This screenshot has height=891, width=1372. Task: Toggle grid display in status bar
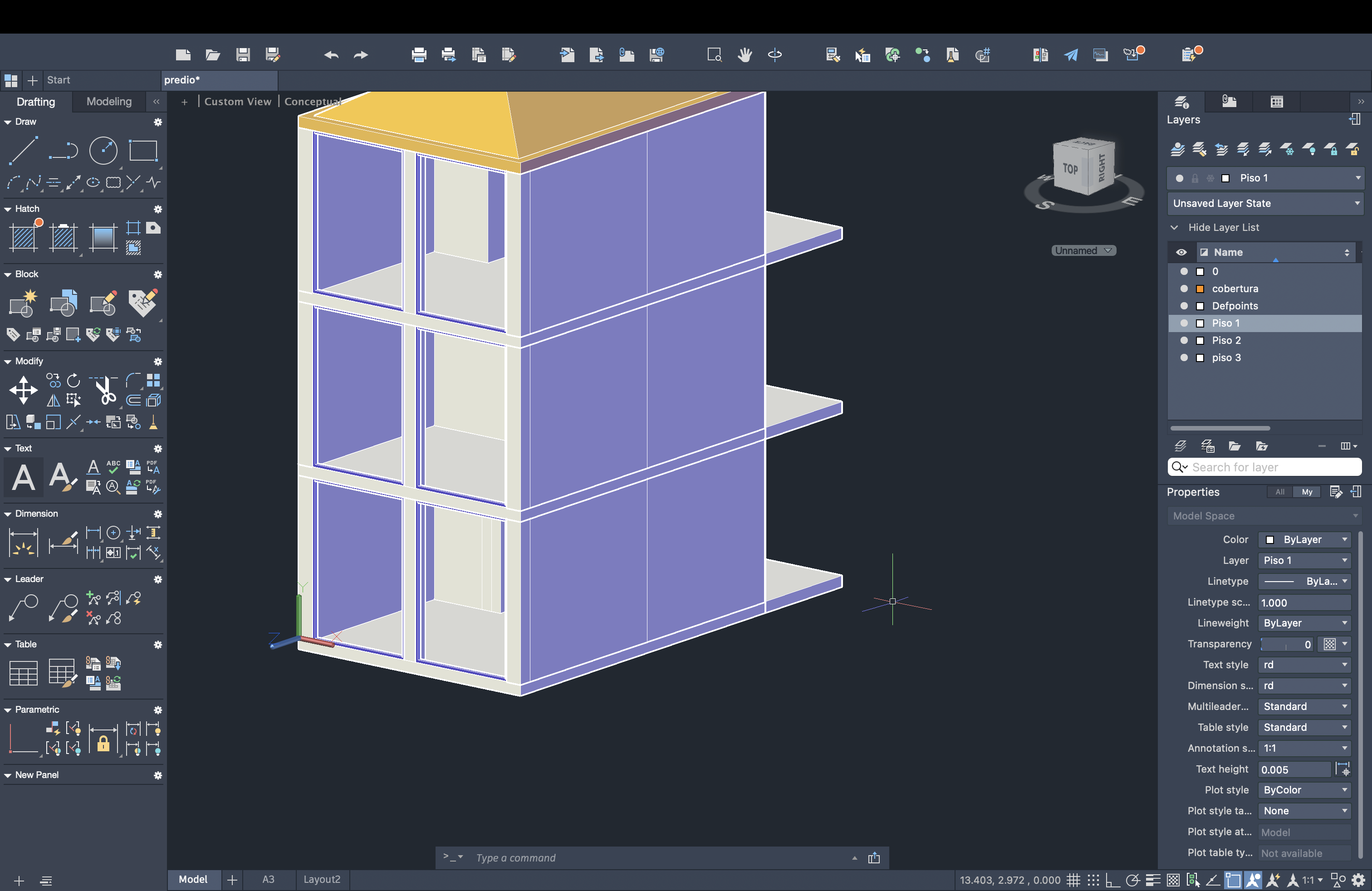tap(1073, 880)
